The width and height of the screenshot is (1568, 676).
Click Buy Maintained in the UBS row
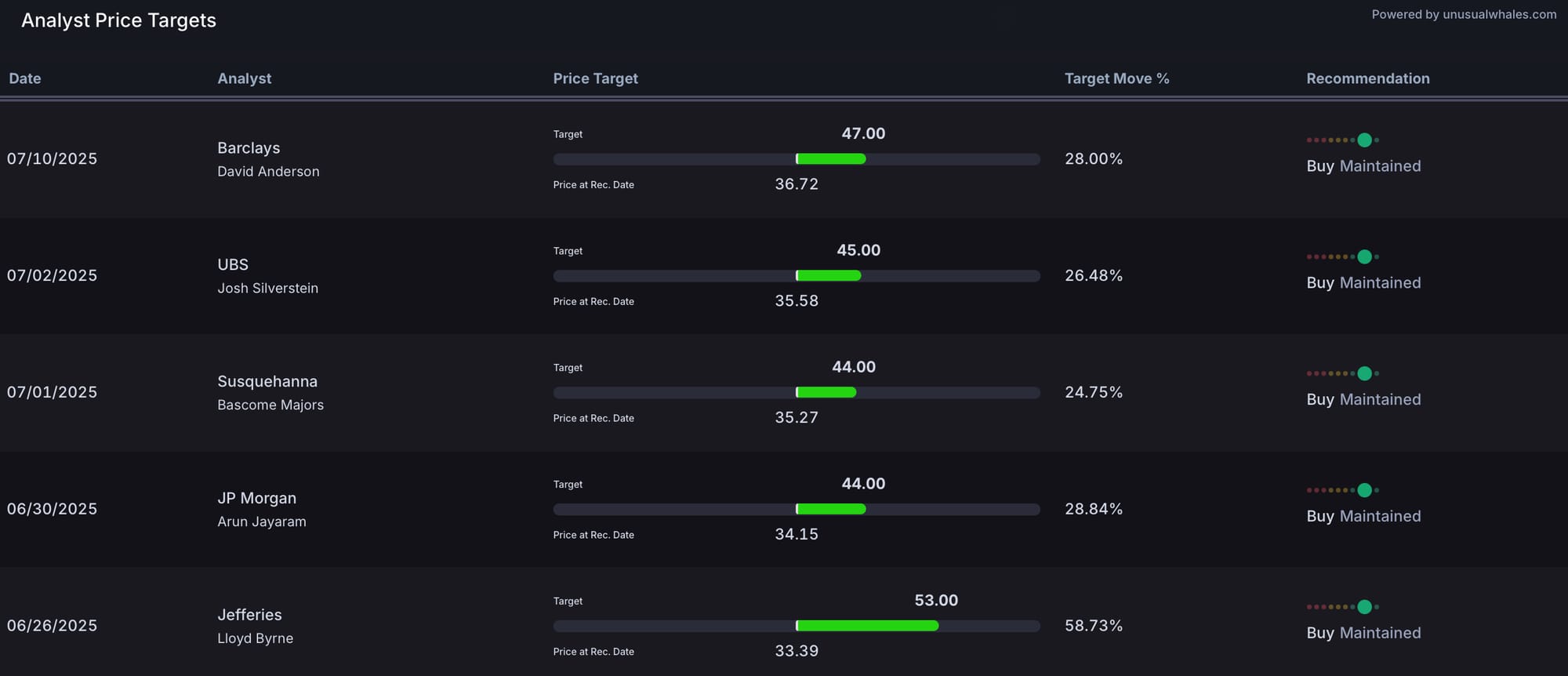coord(1363,284)
